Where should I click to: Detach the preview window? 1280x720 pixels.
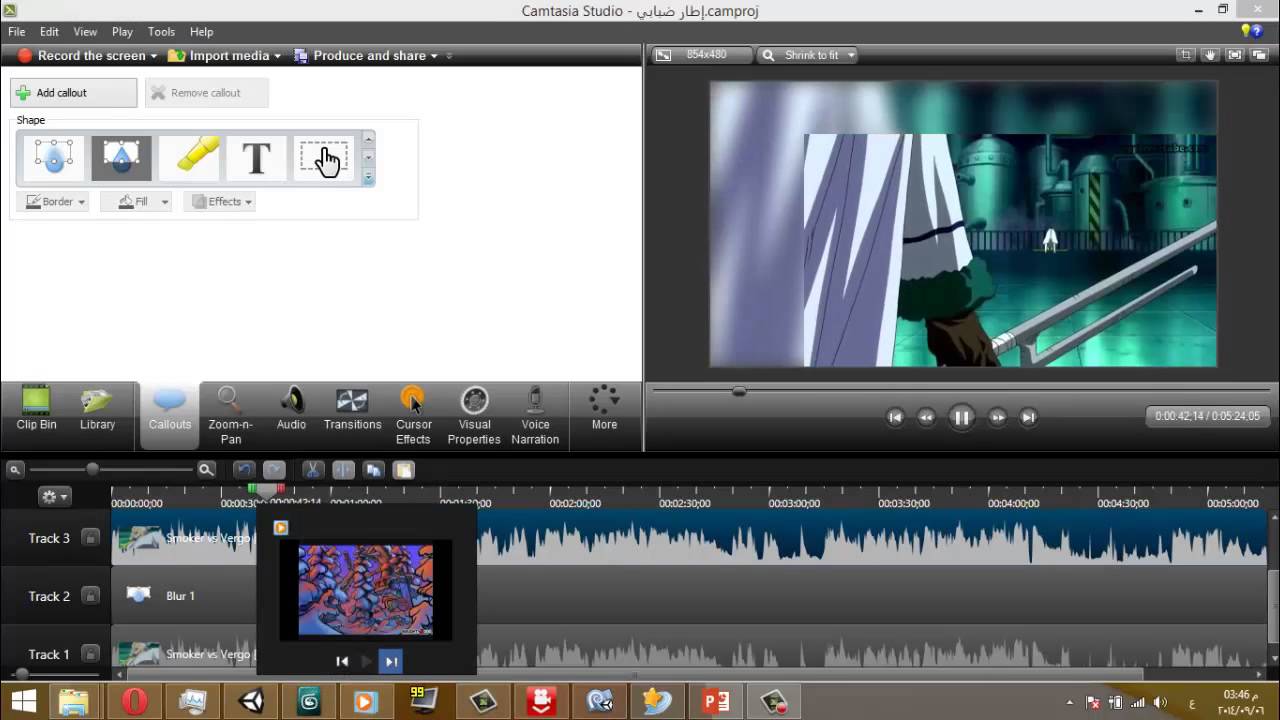tap(1259, 55)
